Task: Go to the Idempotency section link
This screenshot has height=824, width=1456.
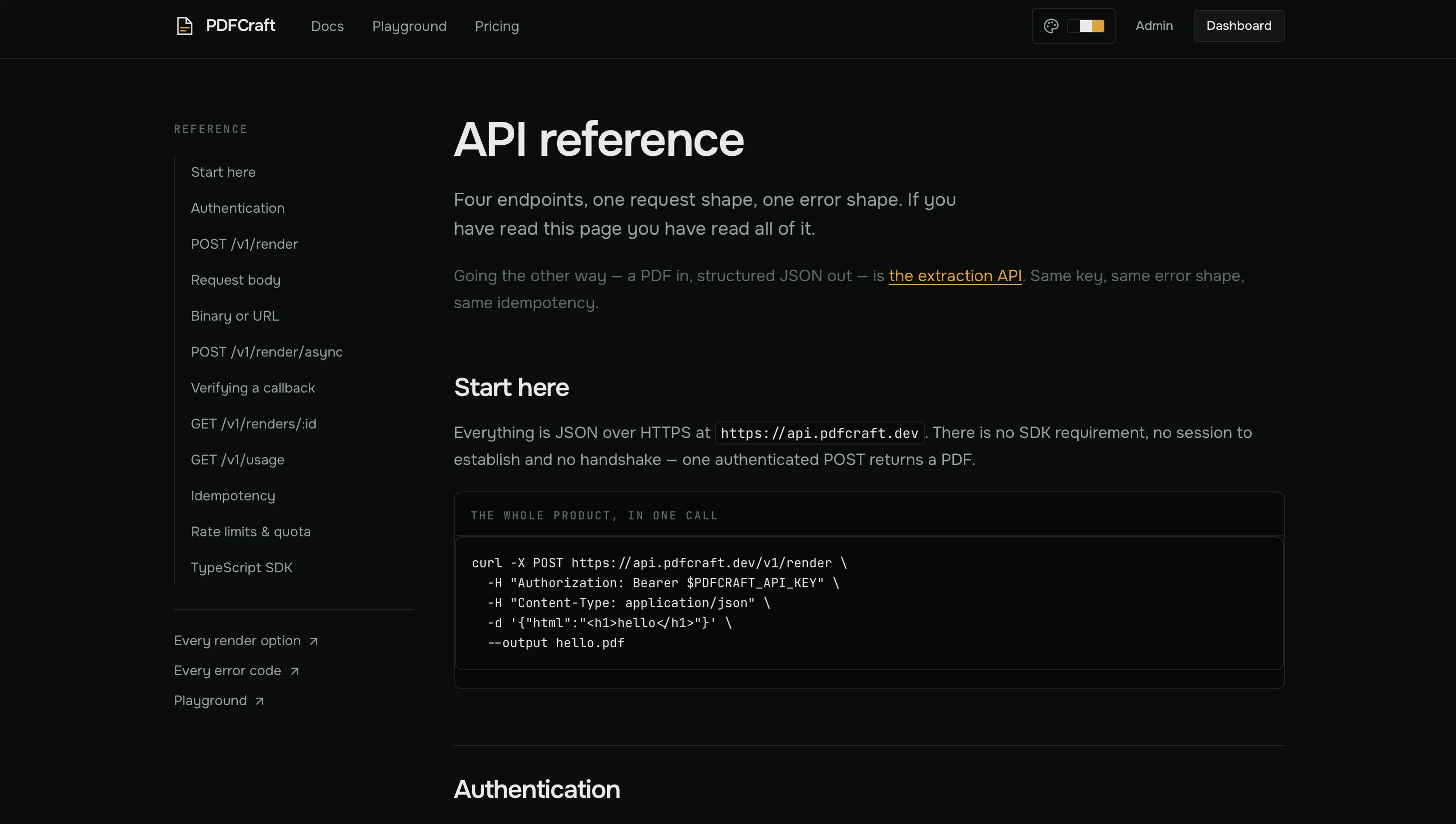Action: coord(233,495)
